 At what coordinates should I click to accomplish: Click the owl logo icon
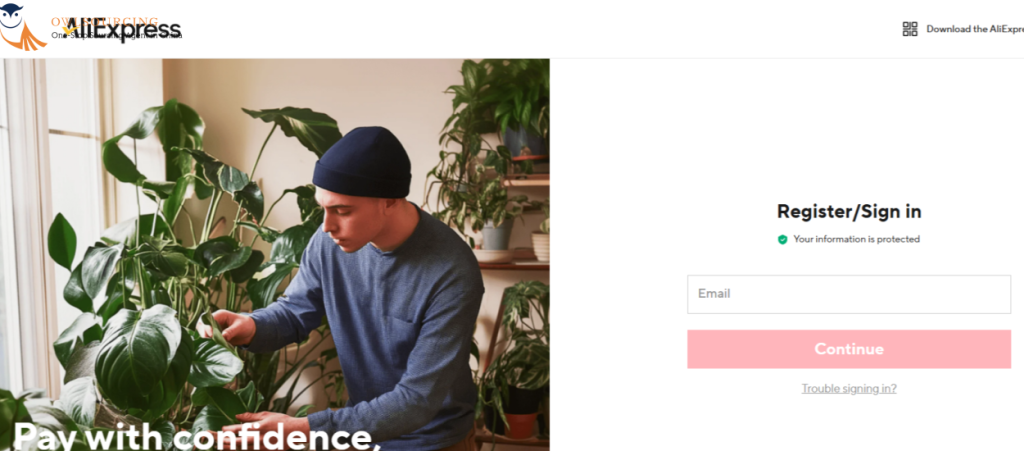(23, 26)
